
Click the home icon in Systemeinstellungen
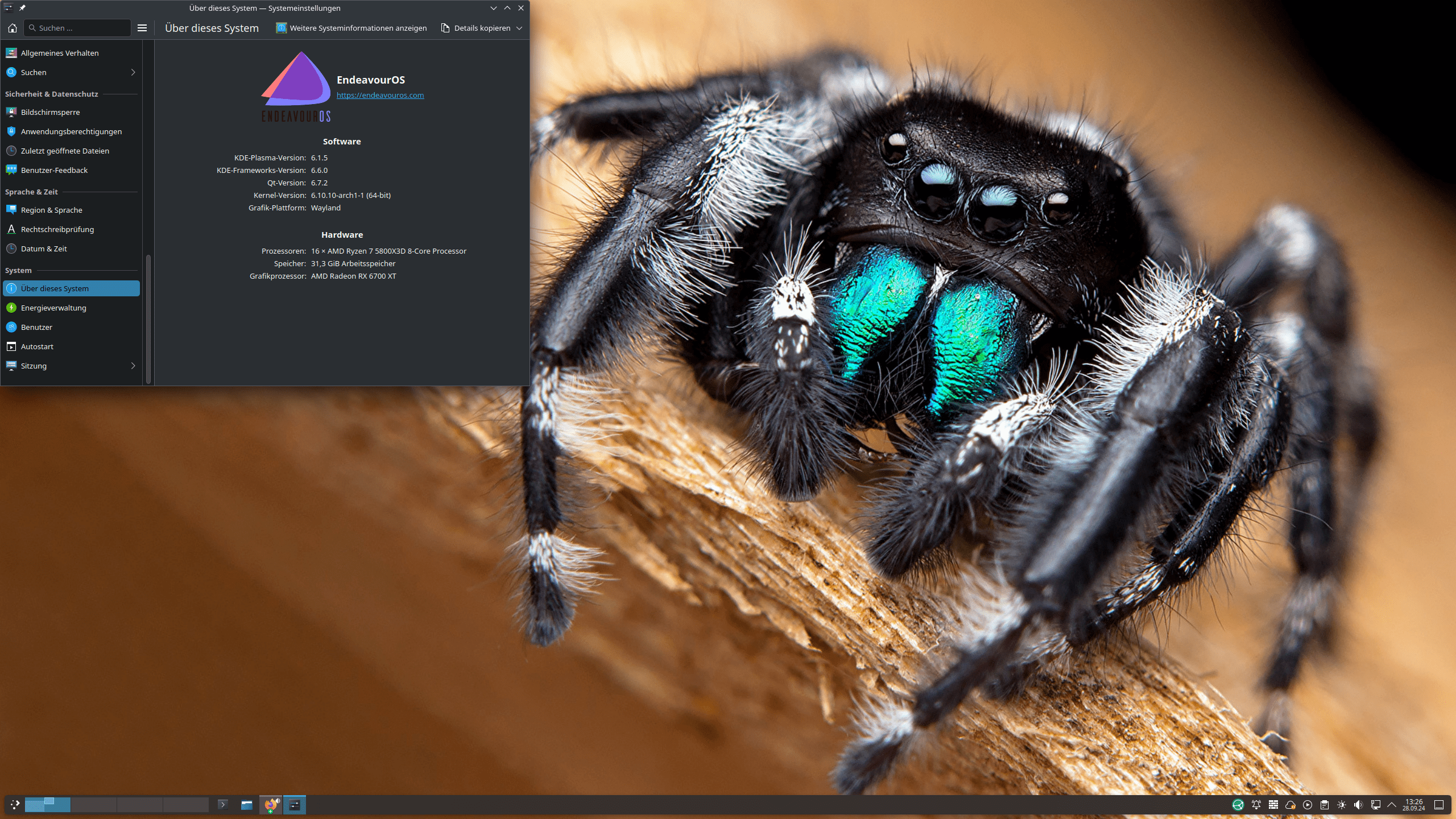point(13,28)
